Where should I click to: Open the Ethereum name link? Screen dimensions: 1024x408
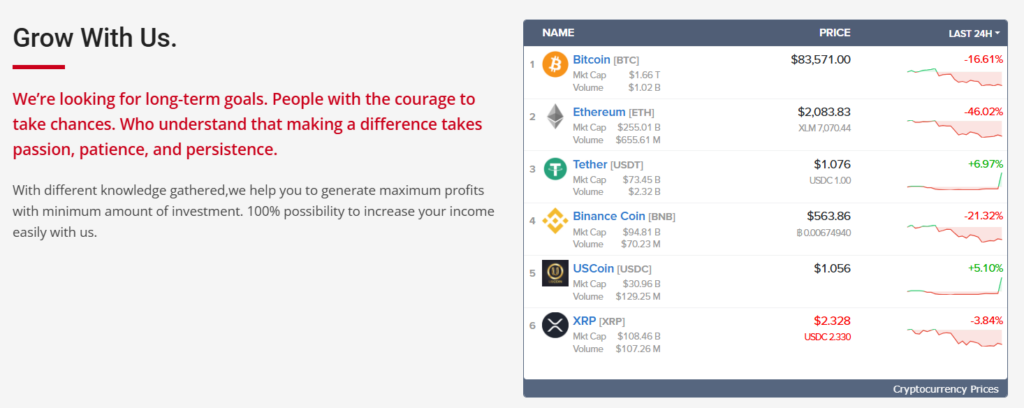pyautogui.click(x=598, y=112)
